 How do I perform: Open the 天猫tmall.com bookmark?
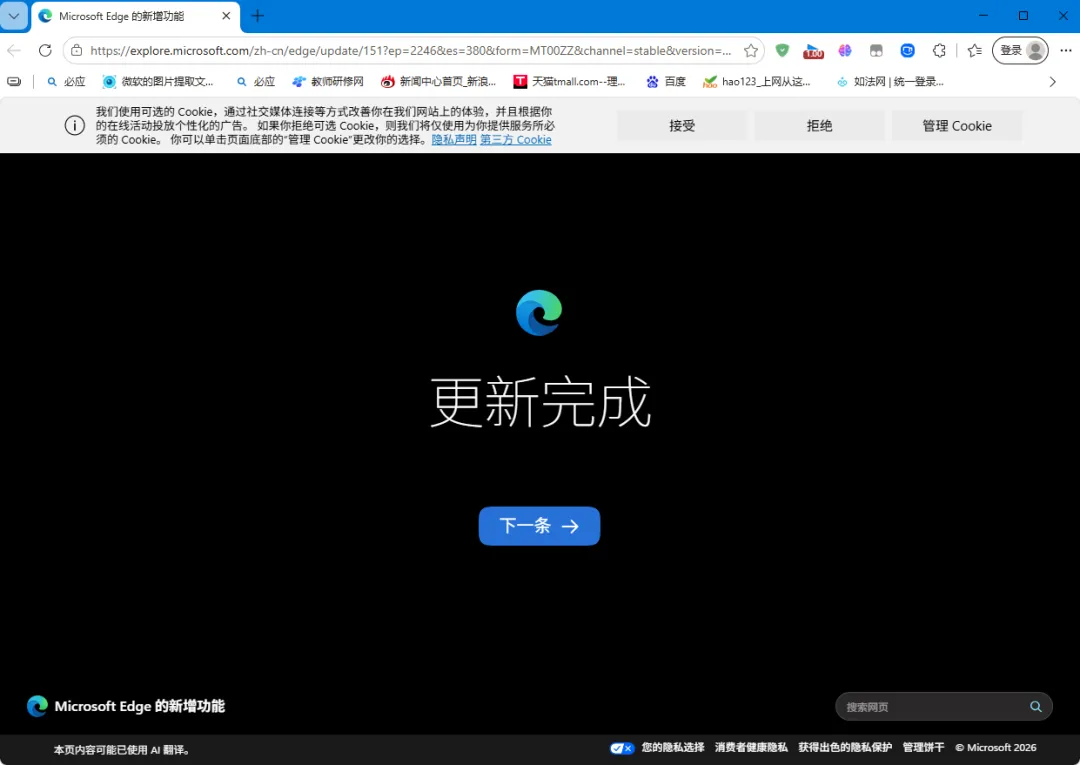[x=570, y=81]
